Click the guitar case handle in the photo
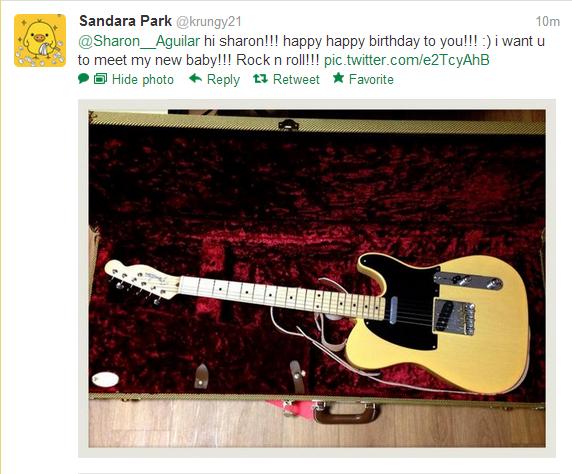The image size is (572, 474). [x=346, y=413]
